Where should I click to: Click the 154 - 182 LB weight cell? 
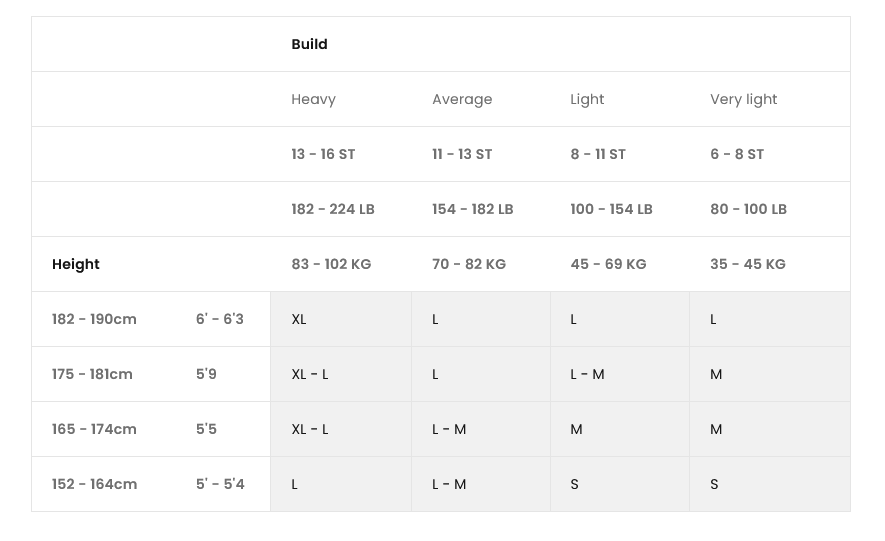click(472, 209)
